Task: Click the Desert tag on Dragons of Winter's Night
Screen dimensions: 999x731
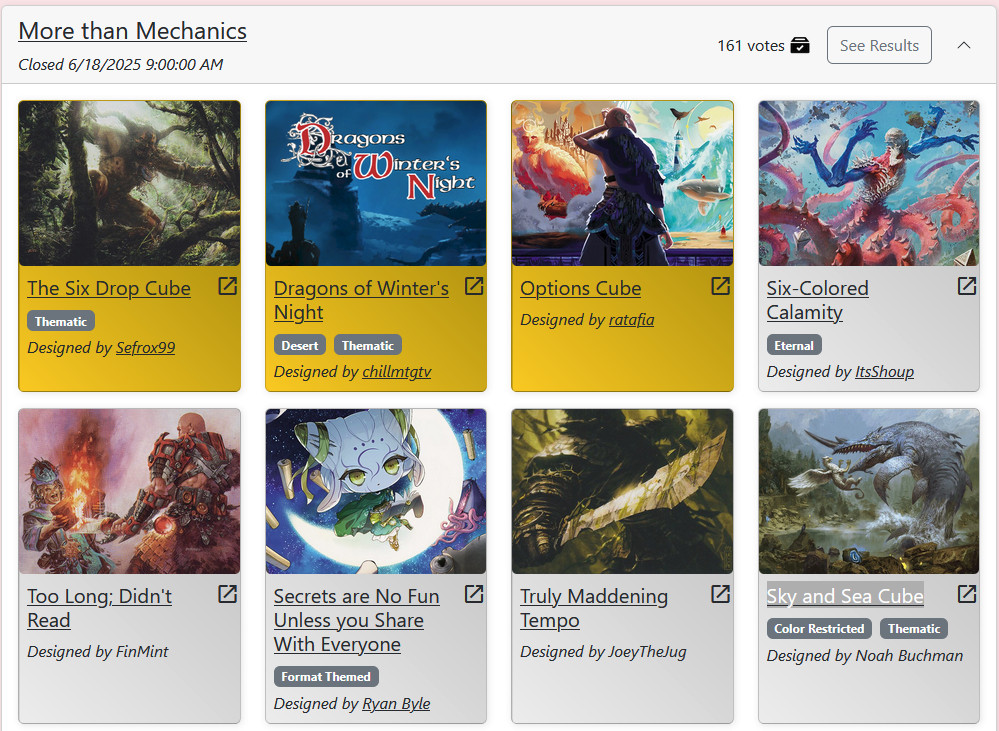Action: 300,345
